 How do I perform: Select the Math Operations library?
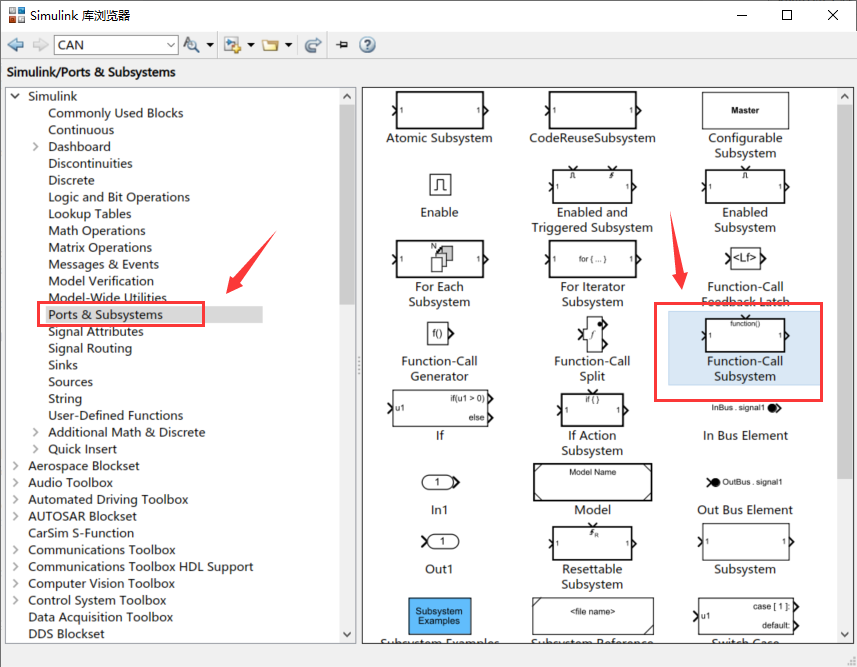click(97, 231)
